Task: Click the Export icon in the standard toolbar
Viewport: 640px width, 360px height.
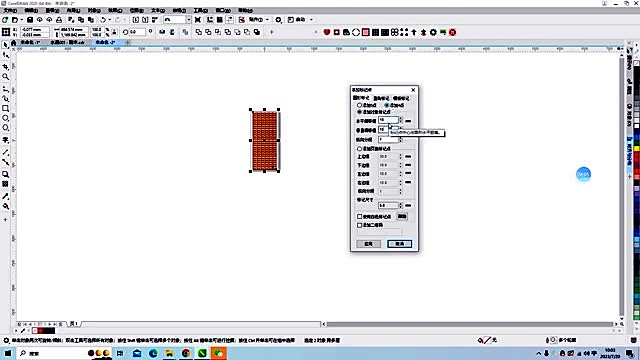Action: pos(145,20)
